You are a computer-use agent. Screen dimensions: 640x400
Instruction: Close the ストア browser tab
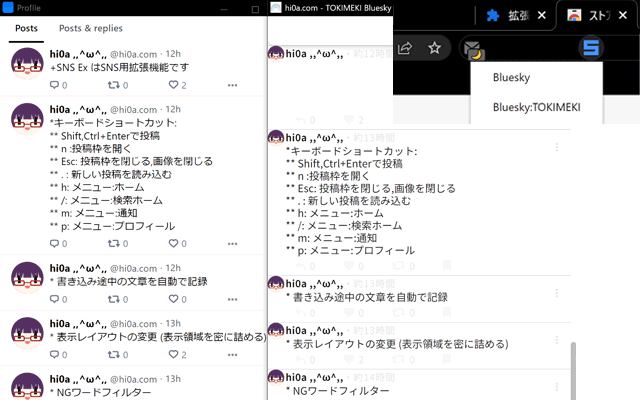coord(623,16)
